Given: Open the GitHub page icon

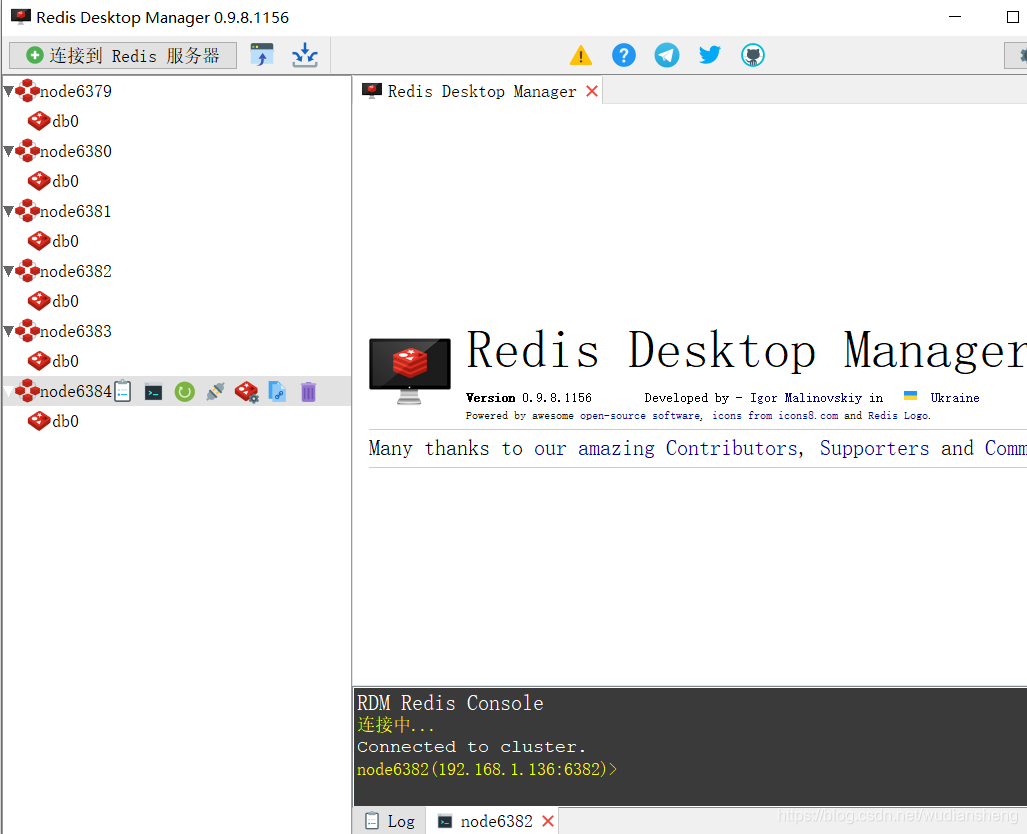Looking at the screenshot, I should coord(752,55).
